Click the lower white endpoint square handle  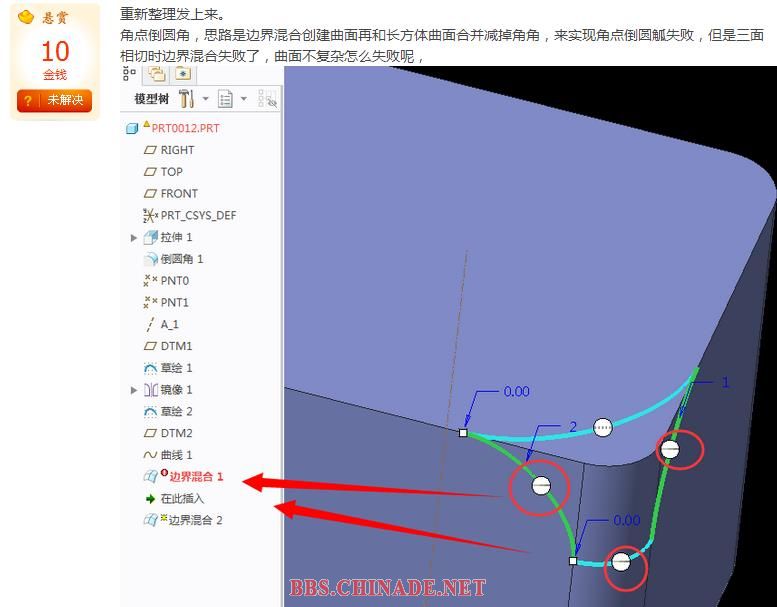click(573, 561)
